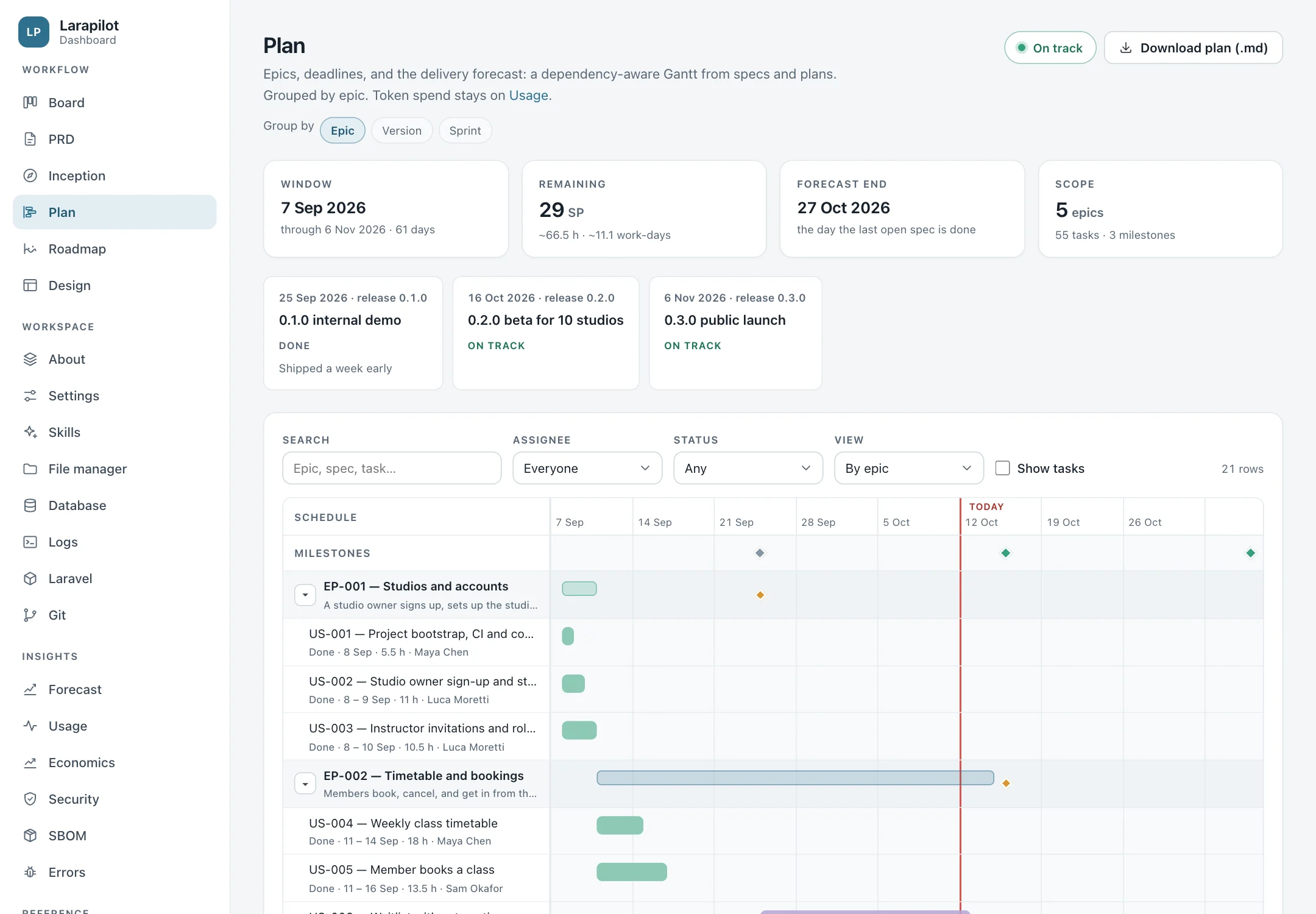
Task: Click the LP Larapilot logo
Action: tap(34, 32)
